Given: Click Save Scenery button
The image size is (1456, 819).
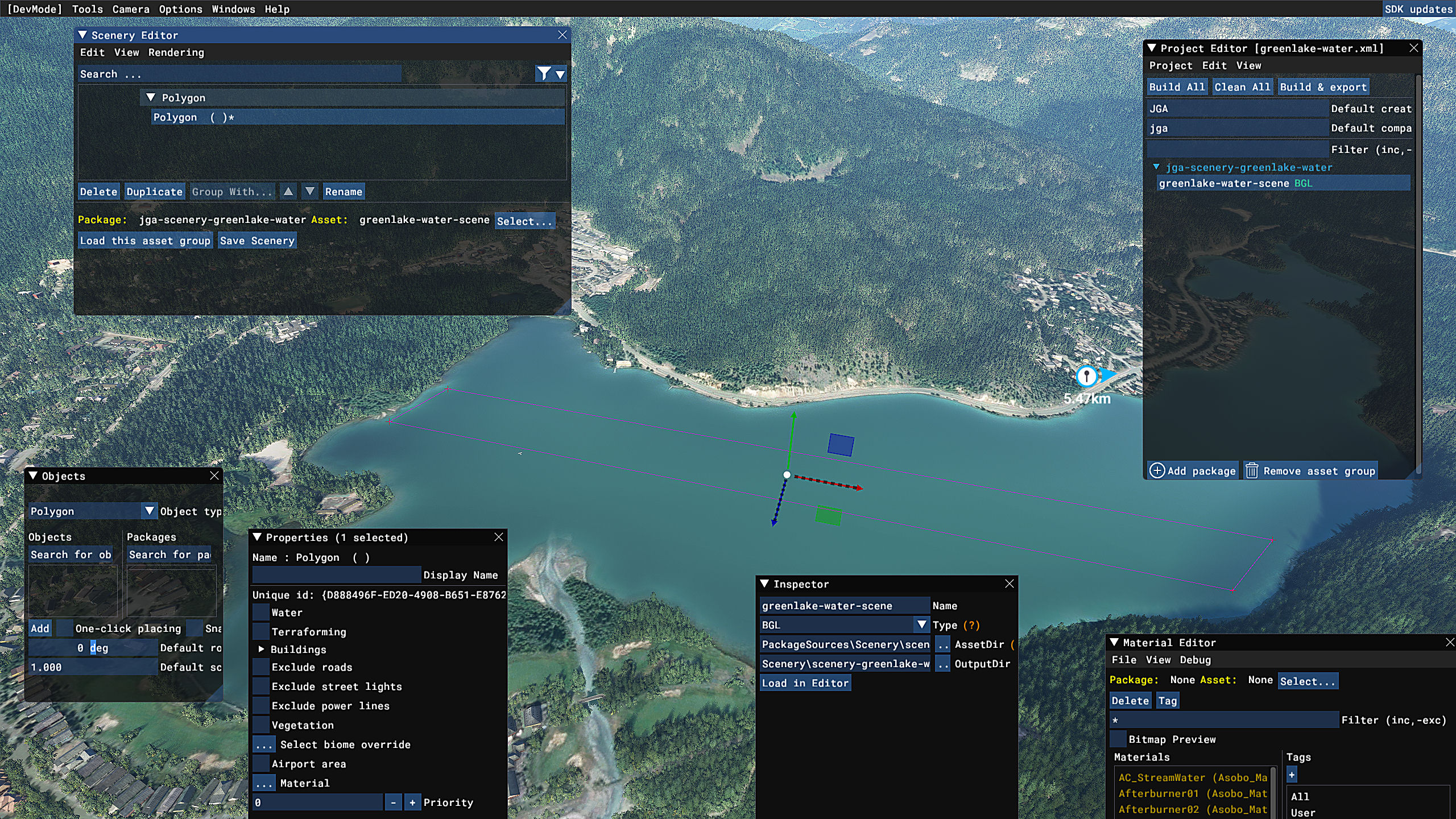Looking at the screenshot, I should (x=257, y=241).
